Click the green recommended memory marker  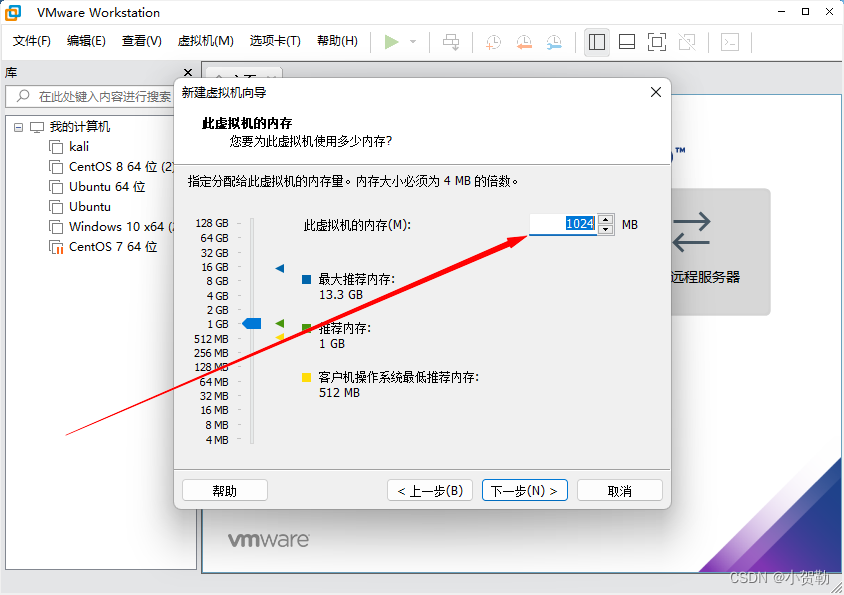280,323
